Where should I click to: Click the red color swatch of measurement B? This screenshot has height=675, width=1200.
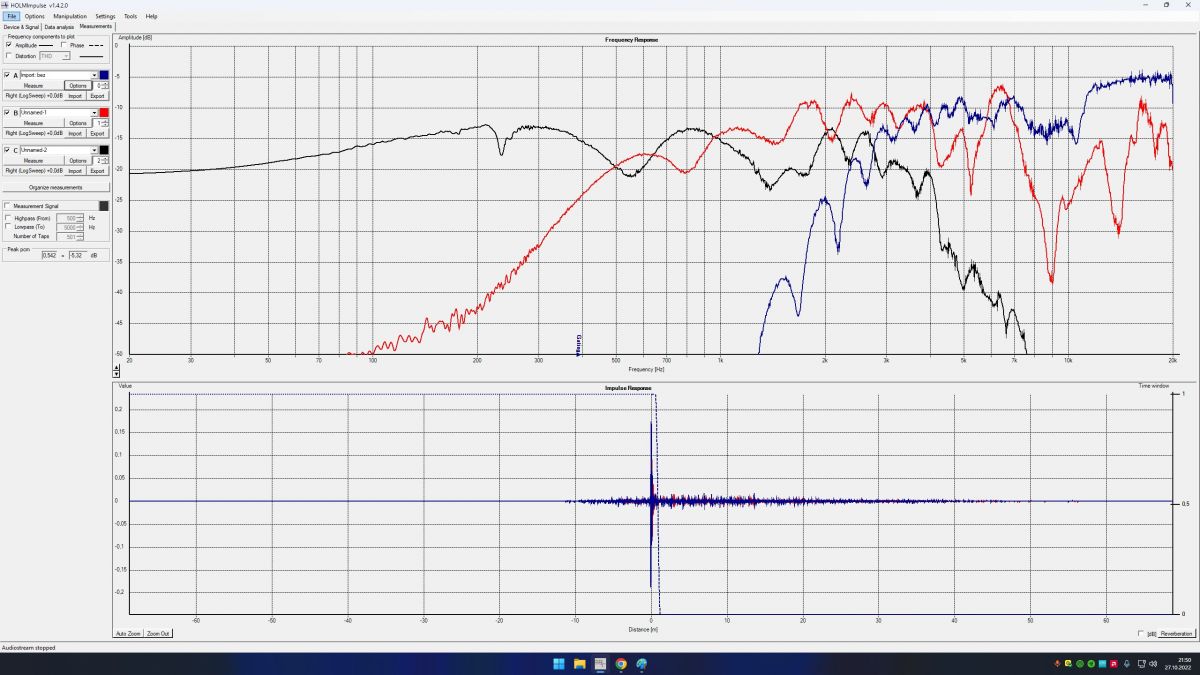[104, 113]
